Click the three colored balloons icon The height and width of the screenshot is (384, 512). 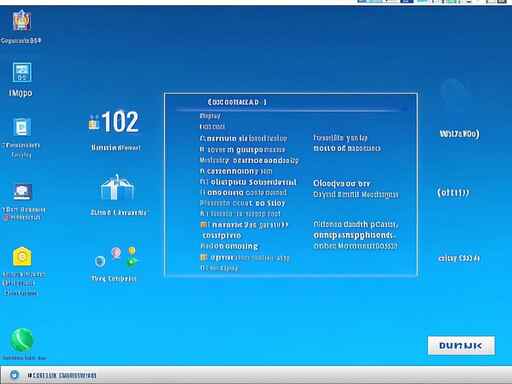pos(116,258)
